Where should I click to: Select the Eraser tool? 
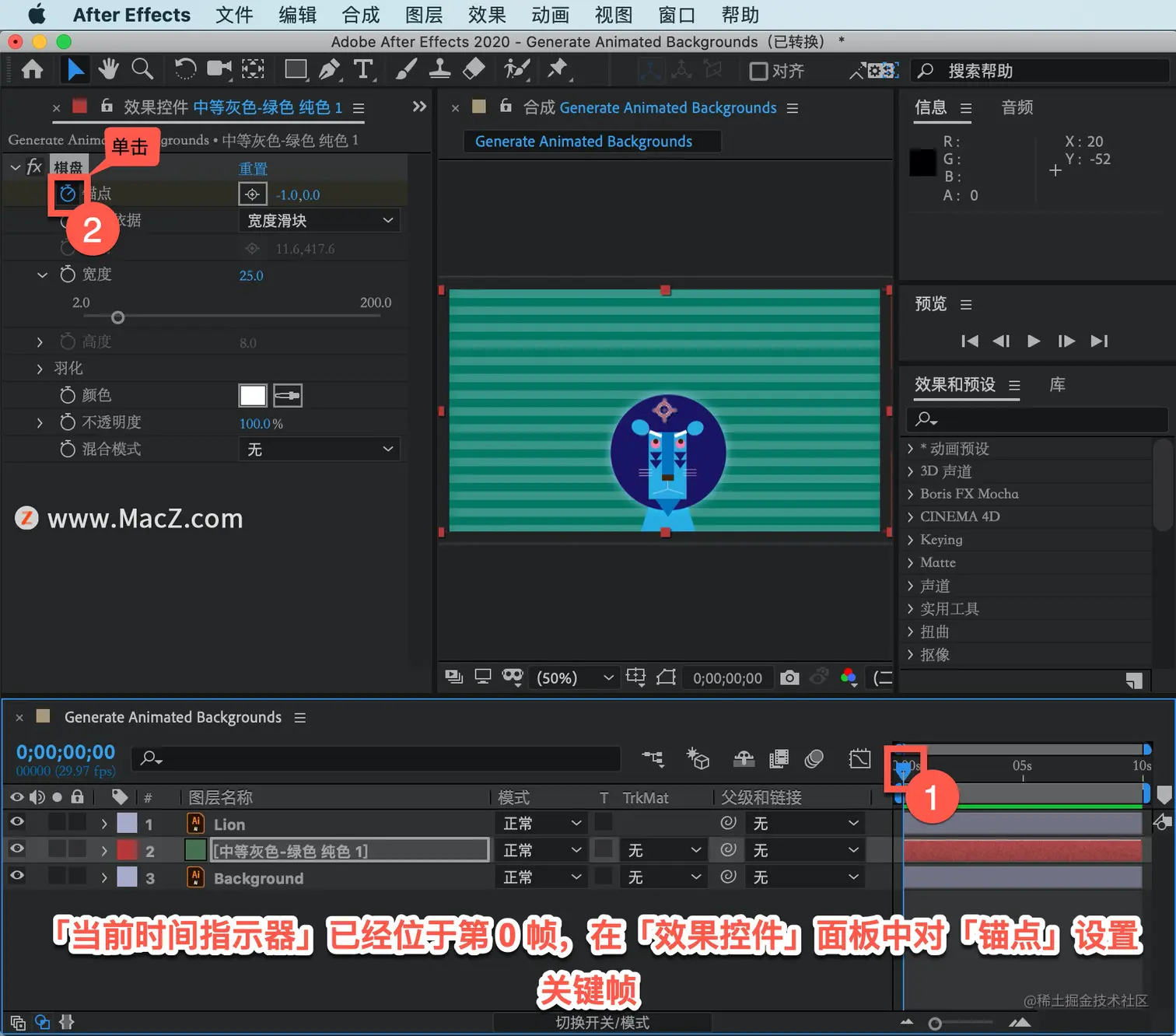click(x=474, y=69)
